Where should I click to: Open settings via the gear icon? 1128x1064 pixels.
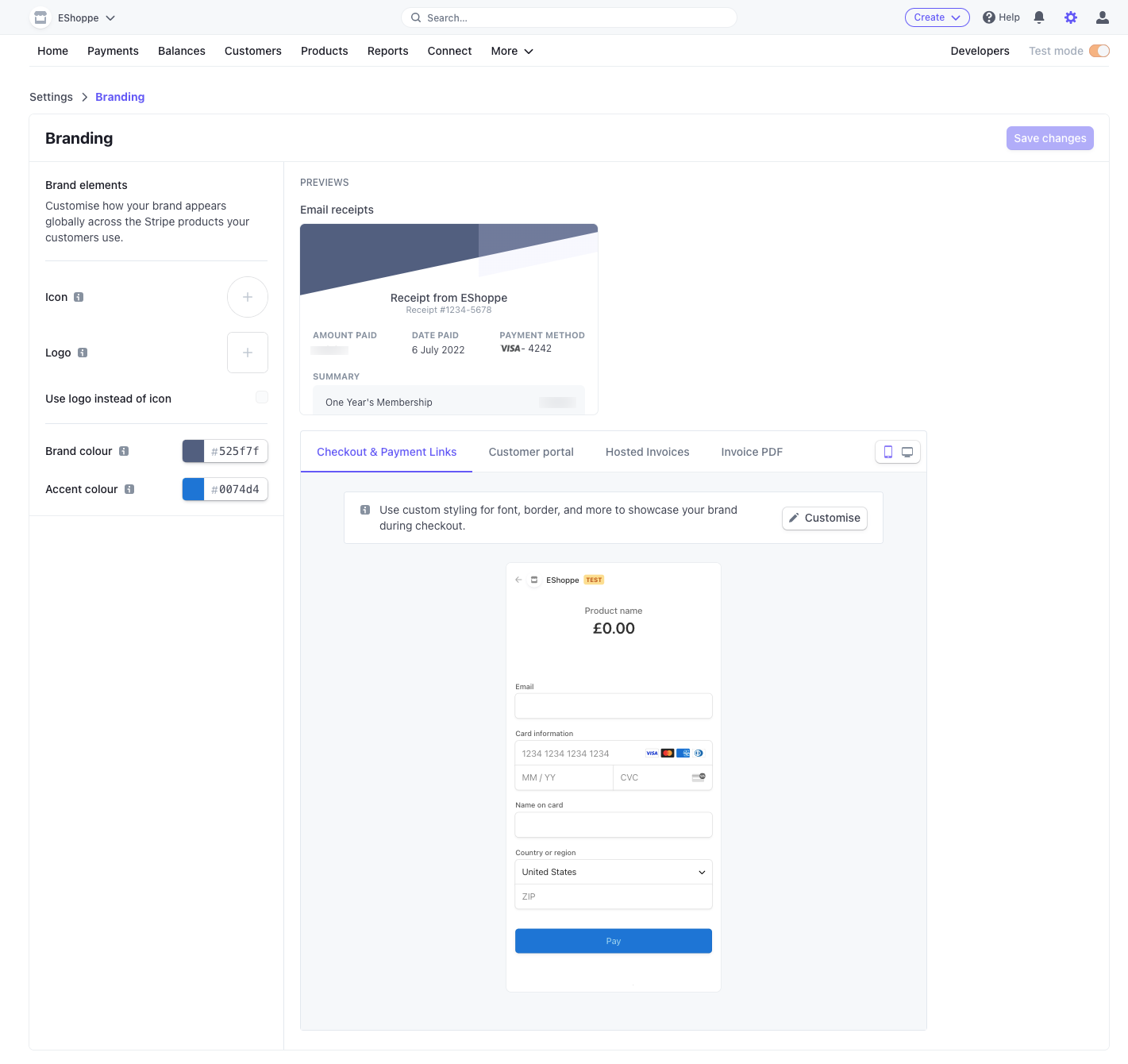coord(1071,17)
